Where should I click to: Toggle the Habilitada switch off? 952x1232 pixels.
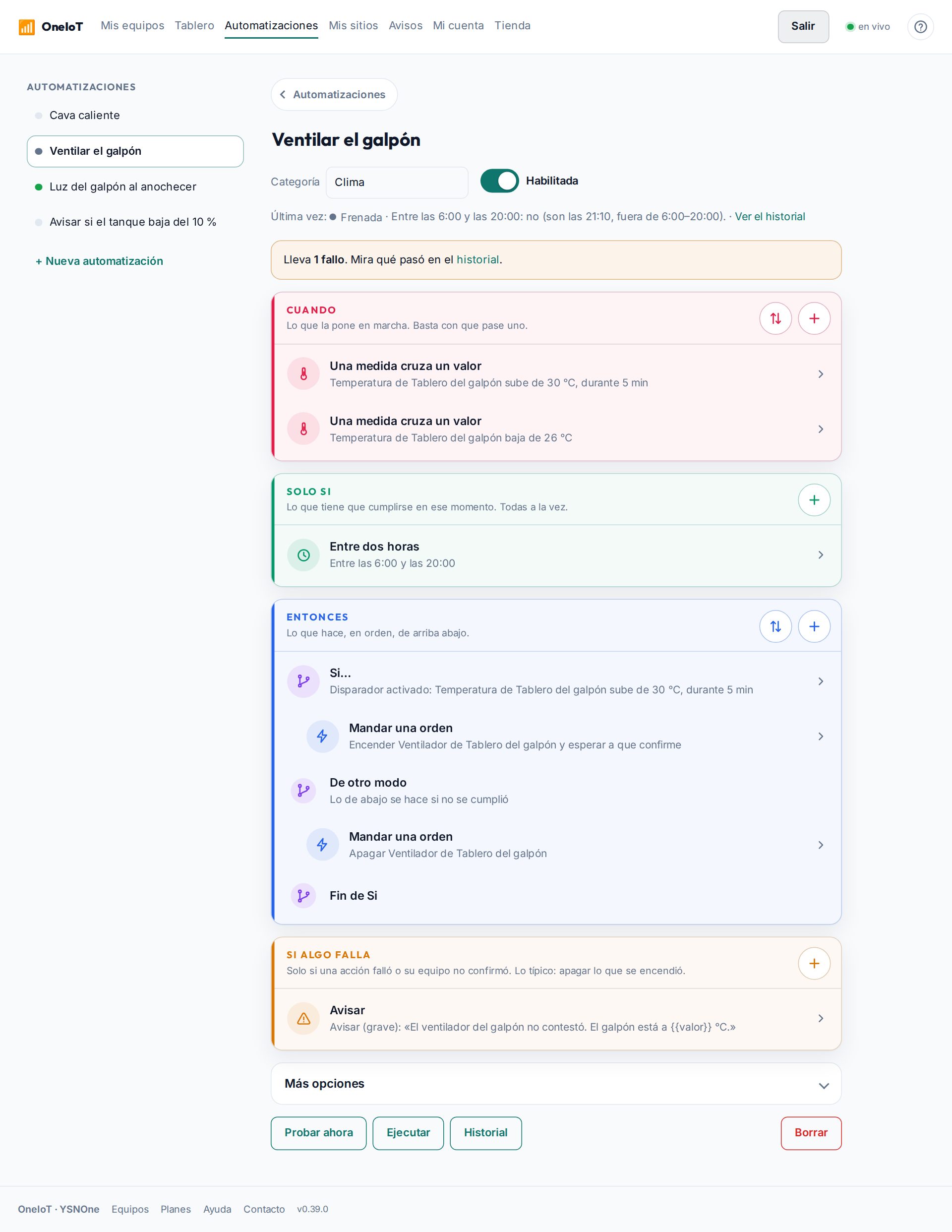point(499,181)
